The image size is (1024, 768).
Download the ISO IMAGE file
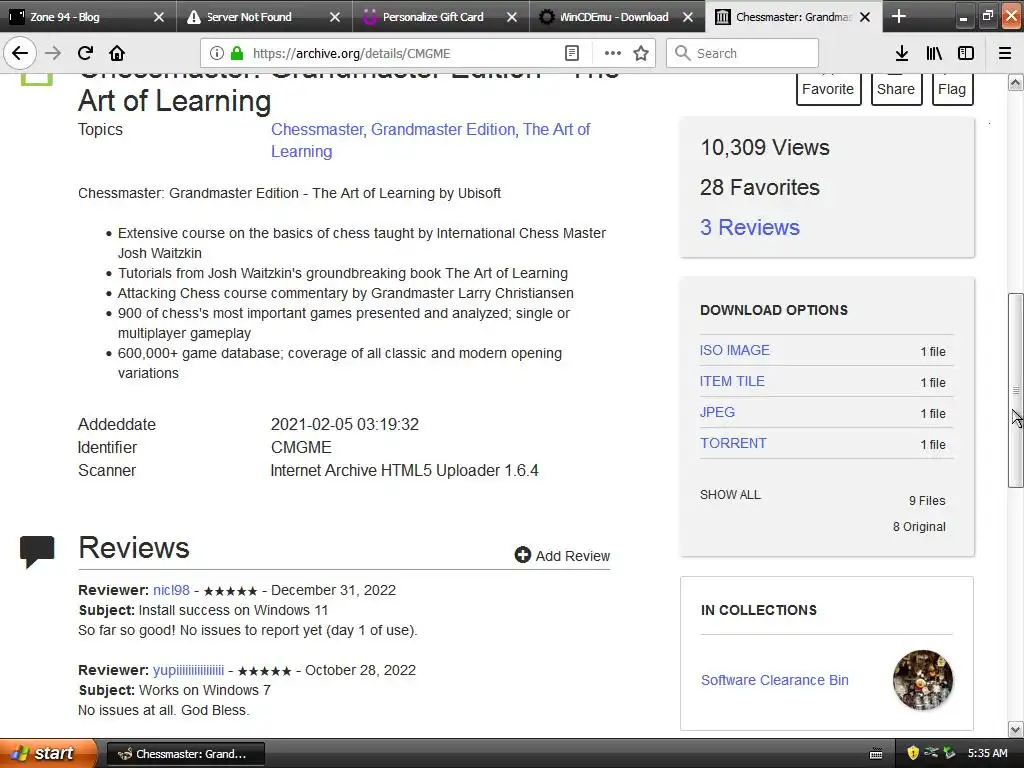click(735, 350)
